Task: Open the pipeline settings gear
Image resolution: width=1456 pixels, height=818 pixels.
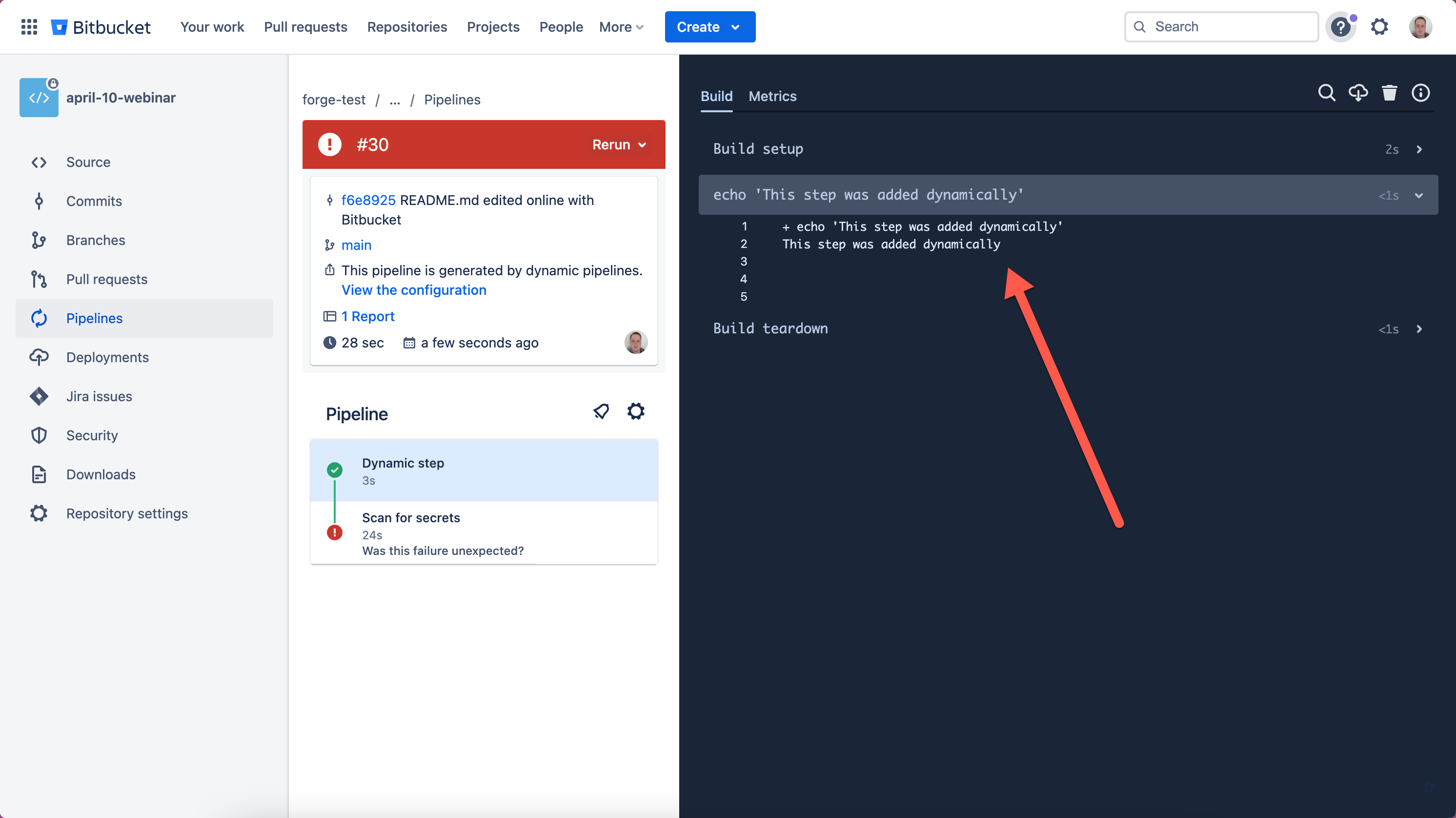Action: pos(635,411)
